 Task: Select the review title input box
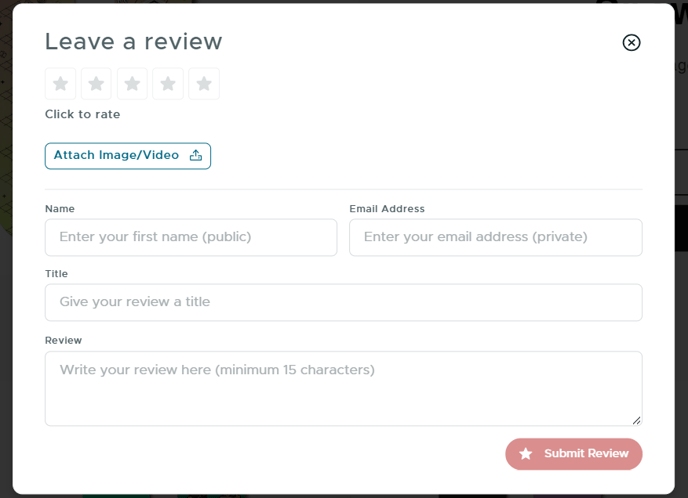point(344,302)
